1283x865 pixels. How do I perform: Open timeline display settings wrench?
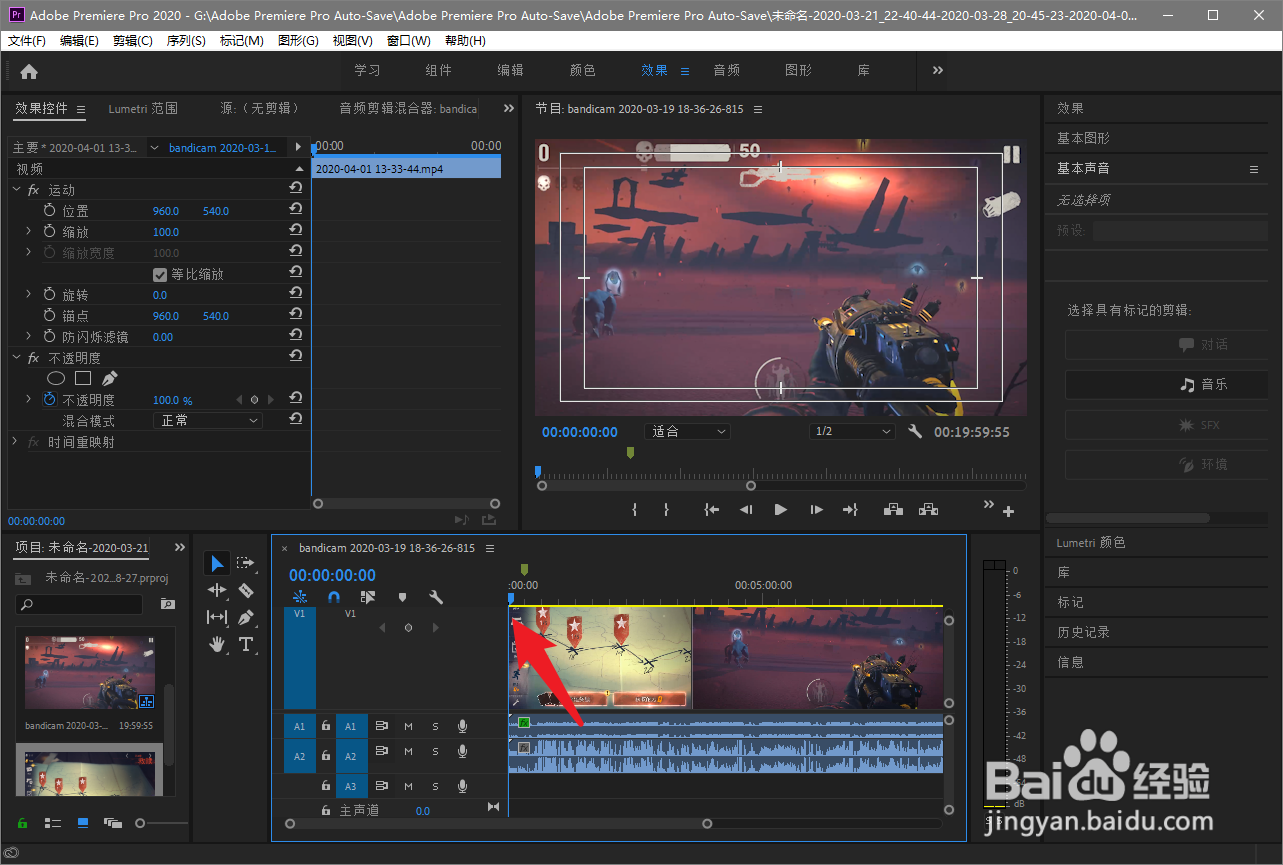(436, 597)
